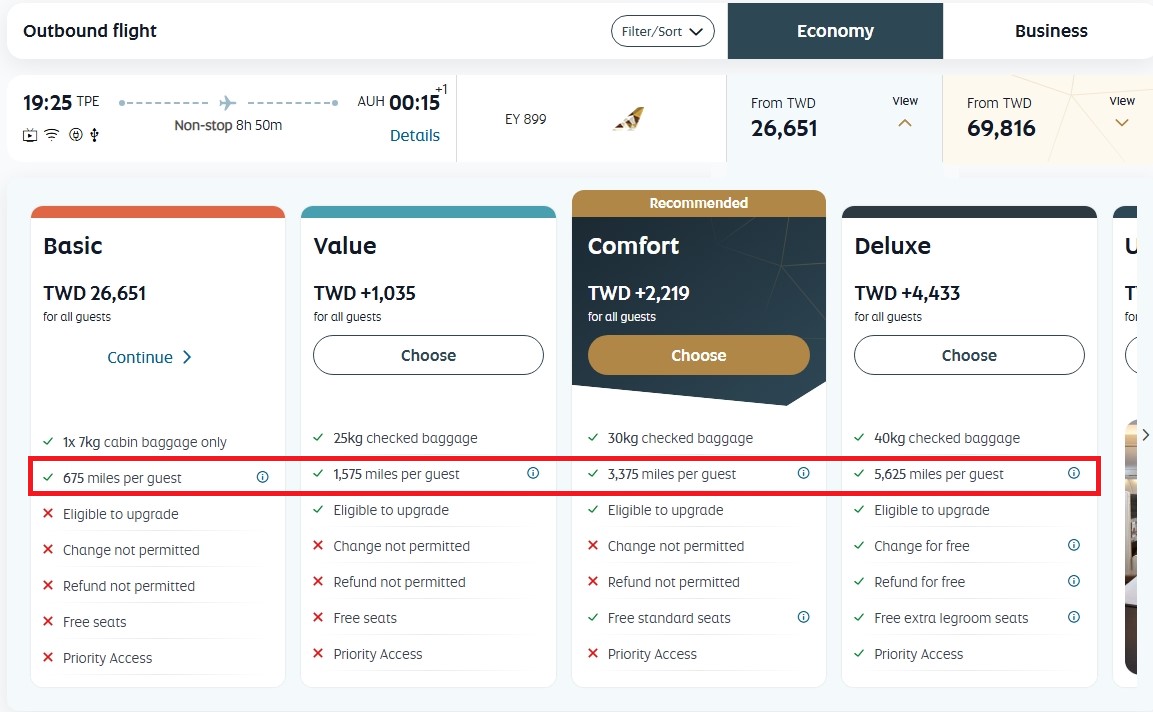Open info for Value 1,575 miles
Viewport: 1153px width, 712px height.
533,473
